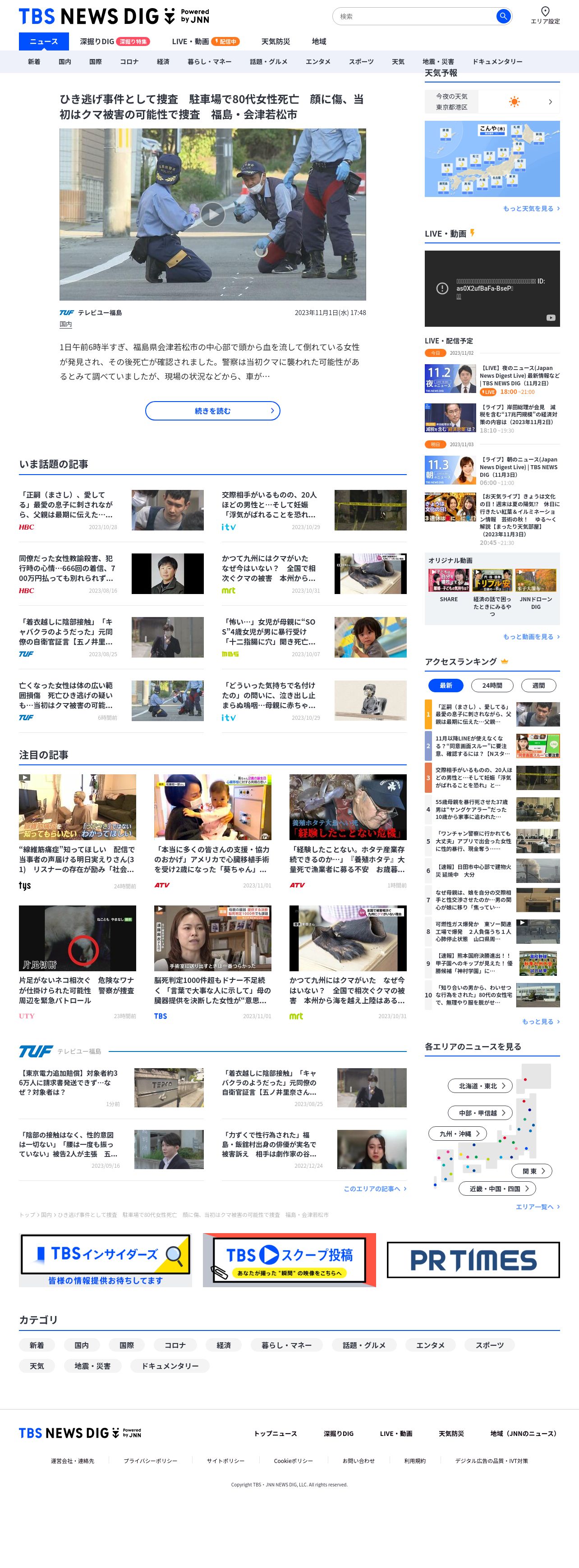Open 北海道・東北 area button
The image size is (579, 1568).
click(480, 1086)
